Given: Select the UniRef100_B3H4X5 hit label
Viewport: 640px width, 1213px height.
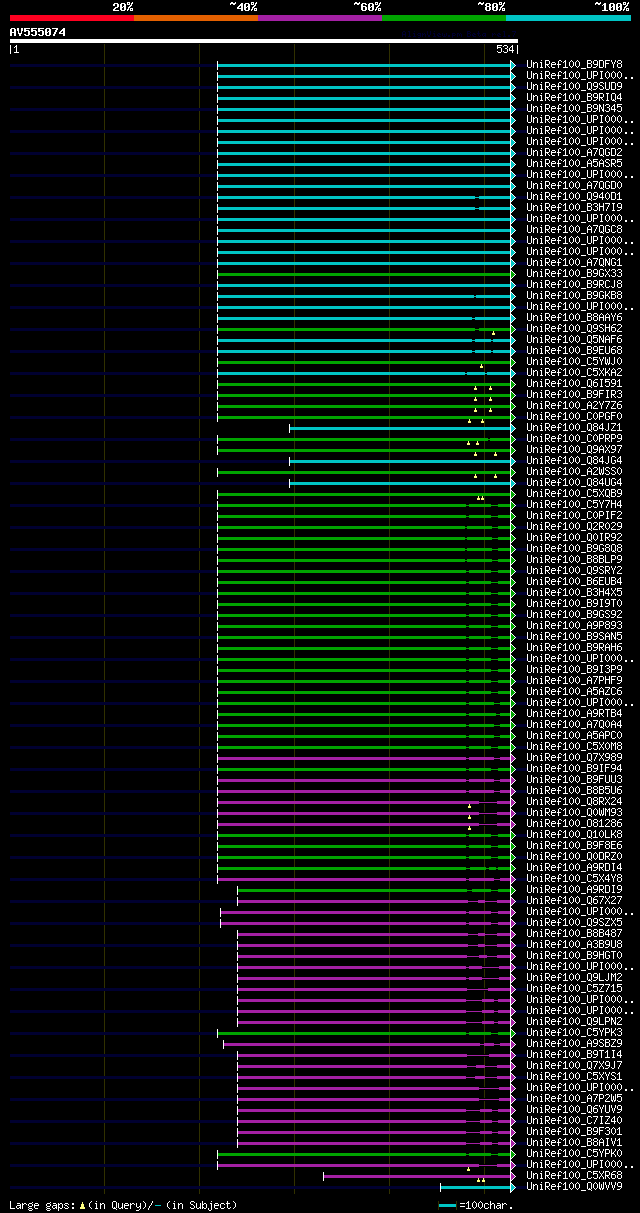Looking at the screenshot, I should 575,592.
